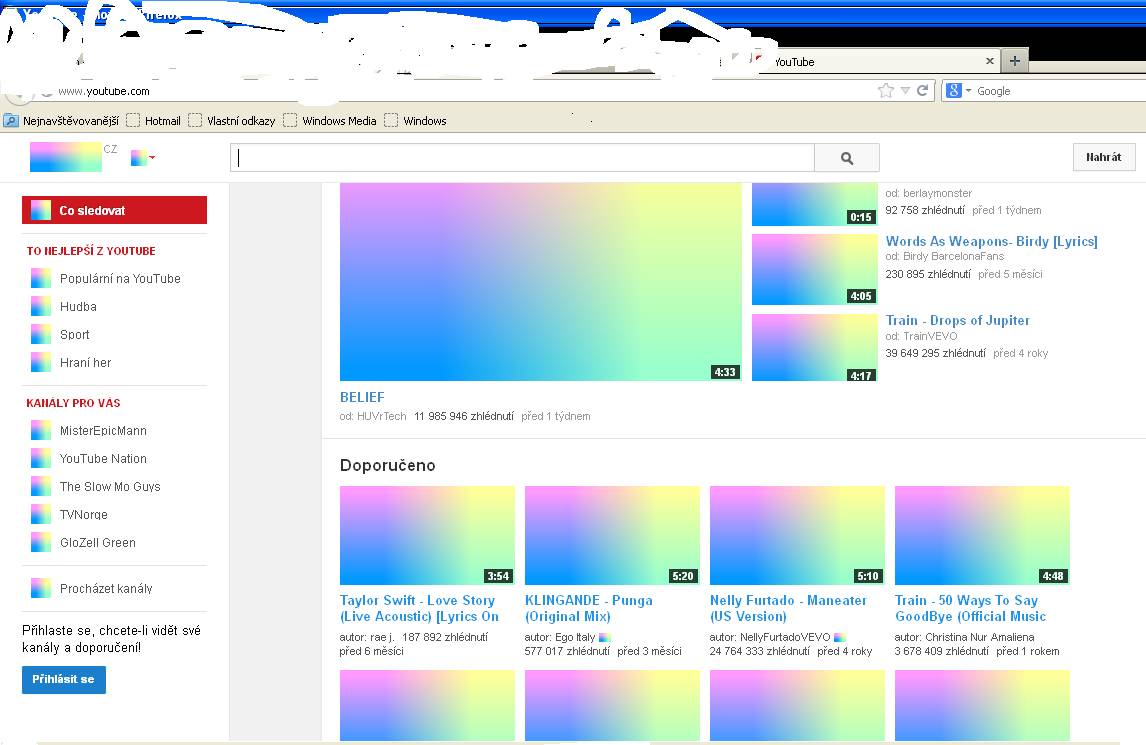Click the Nahrát upload button
Image resolution: width=1146 pixels, height=745 pixels.
point(1104,157)
